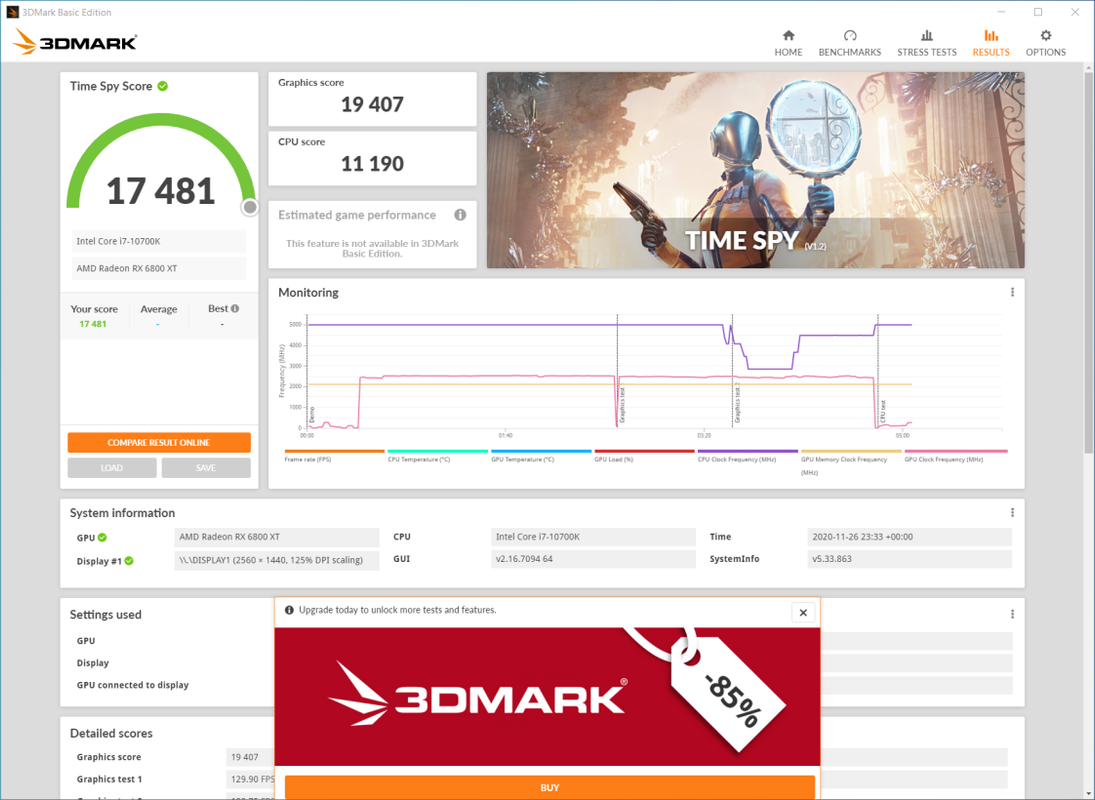Click the score gauge end marker
This screenshot has height=800, width=1095.
(250, 207)
